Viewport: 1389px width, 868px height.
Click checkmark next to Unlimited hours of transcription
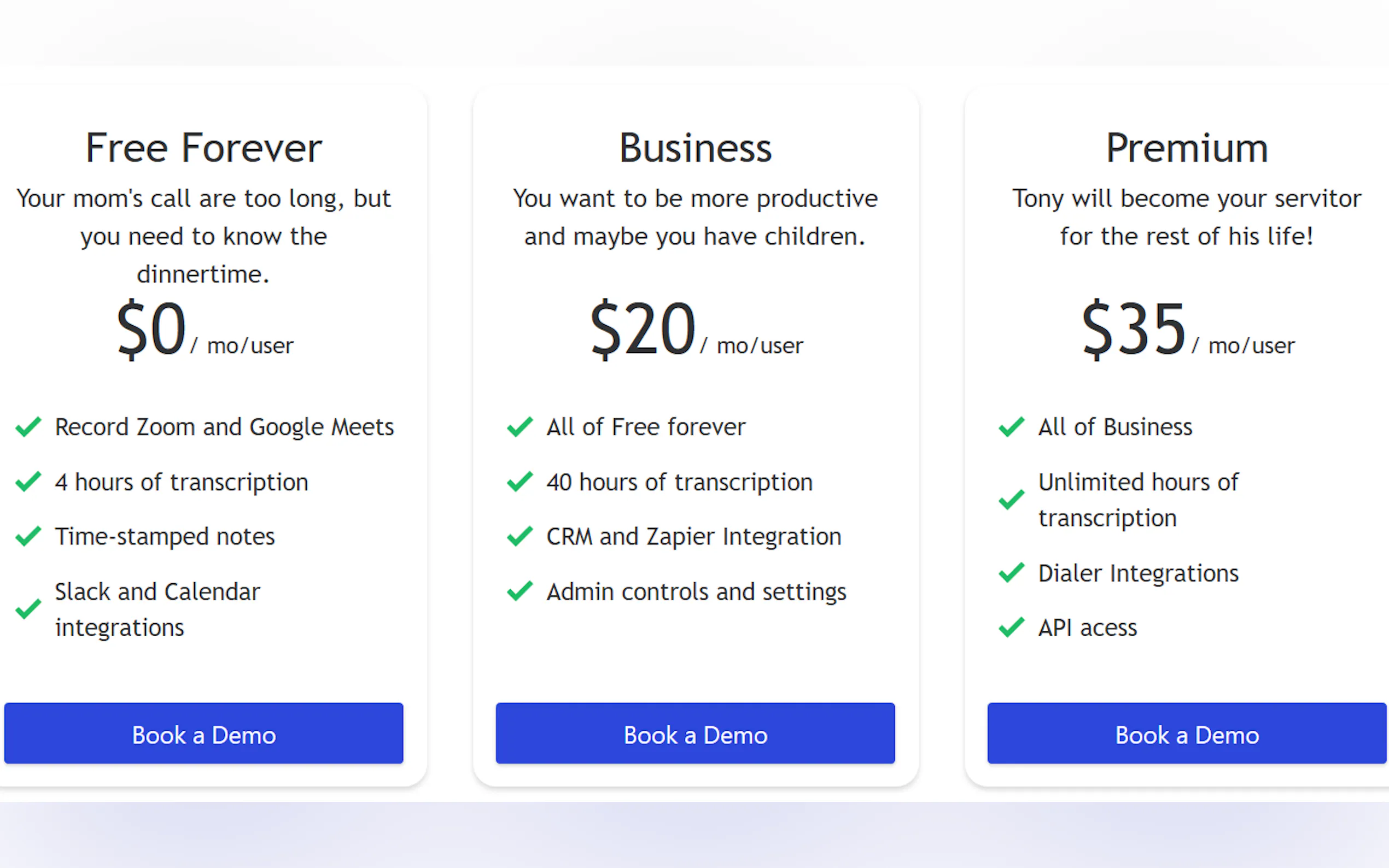tap(1011, 500)
